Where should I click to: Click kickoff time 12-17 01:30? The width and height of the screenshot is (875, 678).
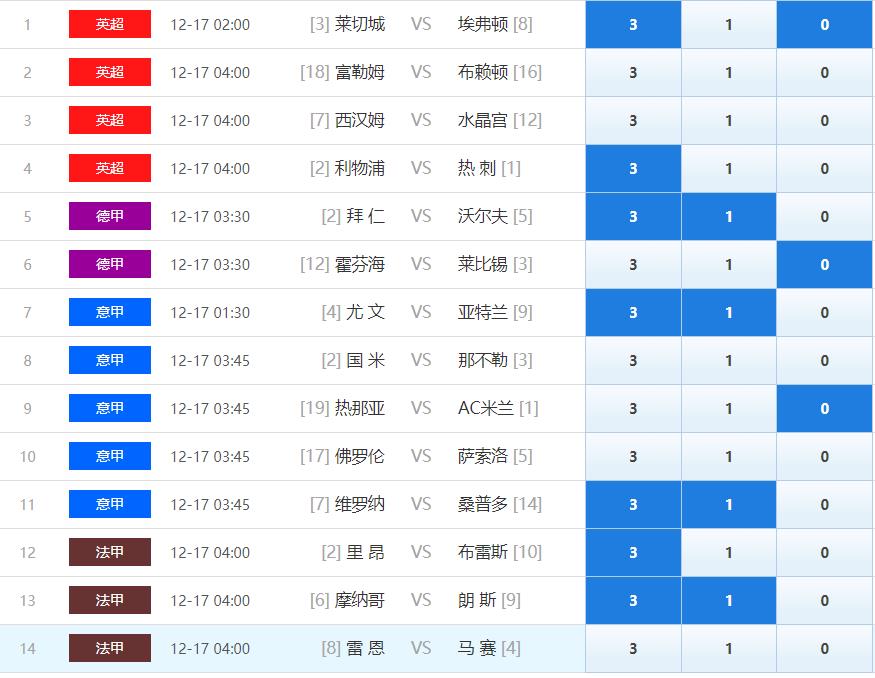point(210,312)
